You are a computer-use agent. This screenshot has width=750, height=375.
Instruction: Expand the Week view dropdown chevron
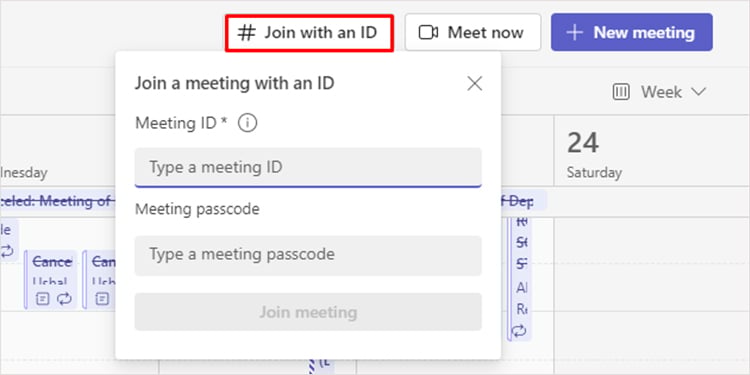tap(698, 92)
